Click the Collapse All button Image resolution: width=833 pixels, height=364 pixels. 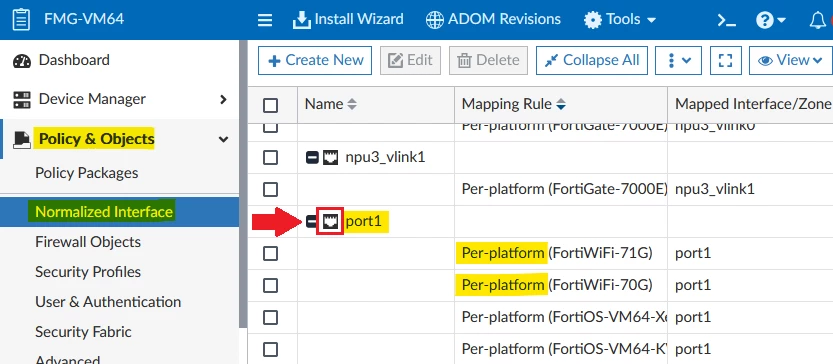[x=592, y=61]
